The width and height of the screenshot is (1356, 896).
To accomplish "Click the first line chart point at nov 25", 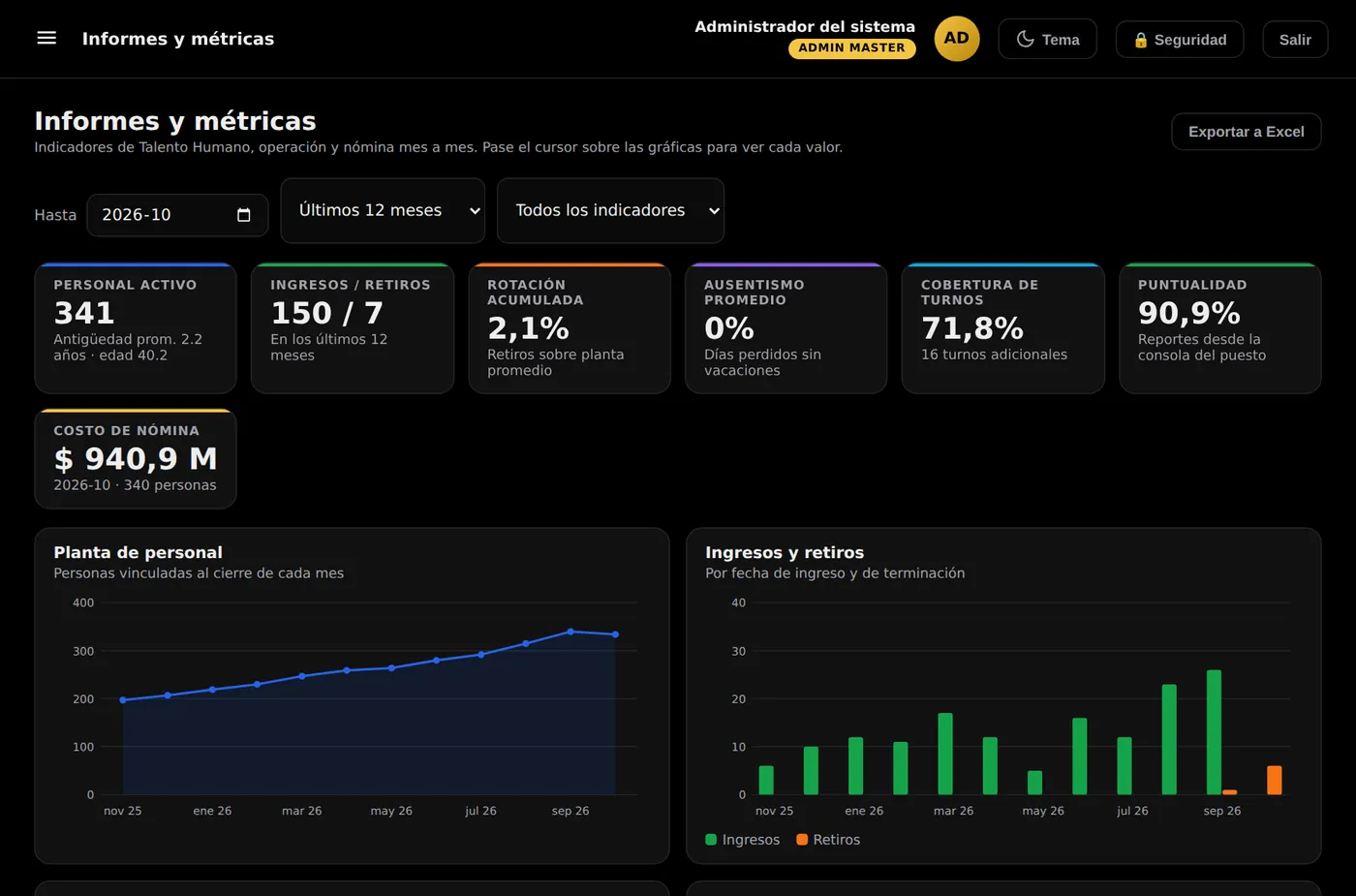I will tap(123, 699).
